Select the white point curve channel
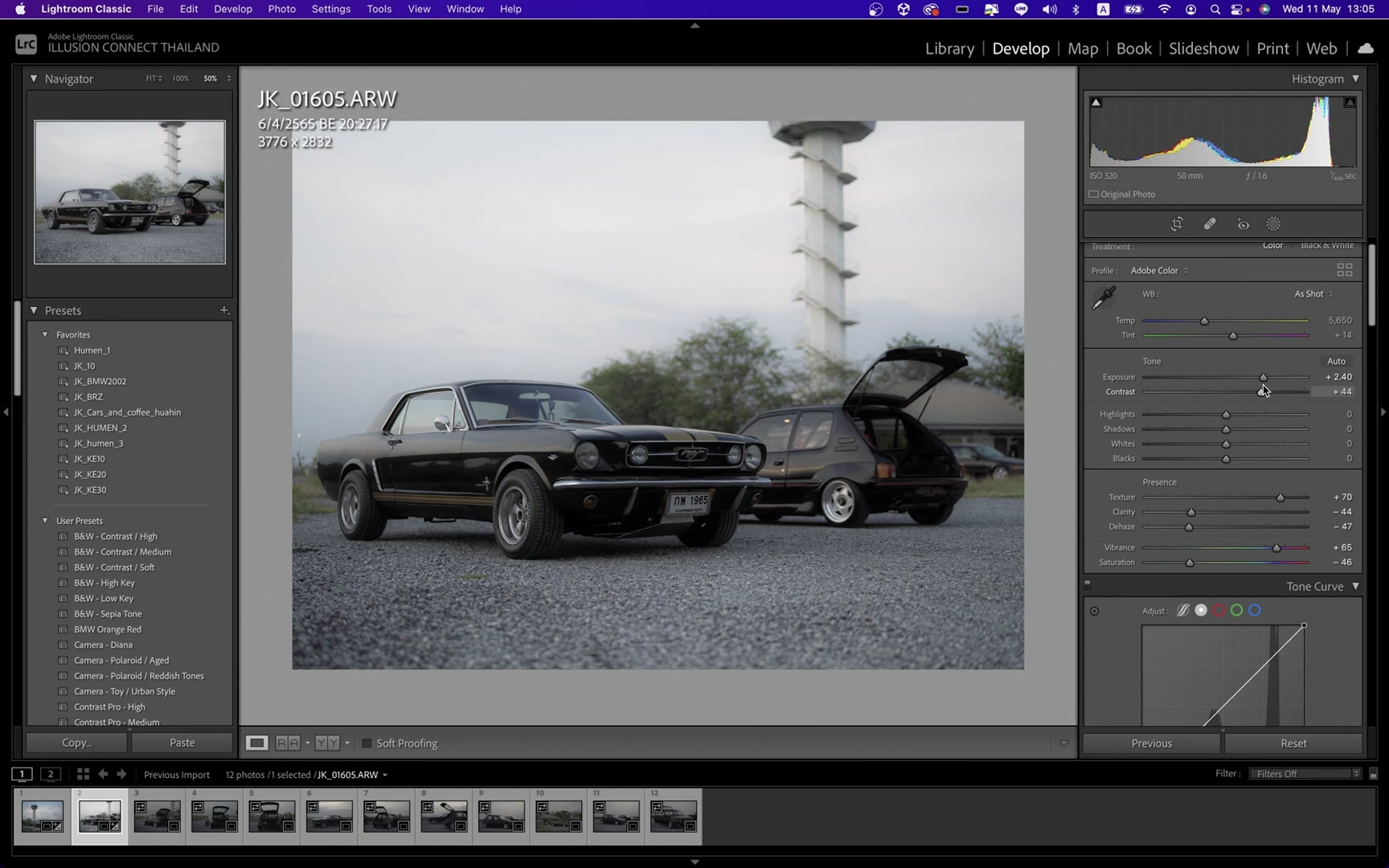Screen dimensions: 1389x868 (x=1201, y=611)
